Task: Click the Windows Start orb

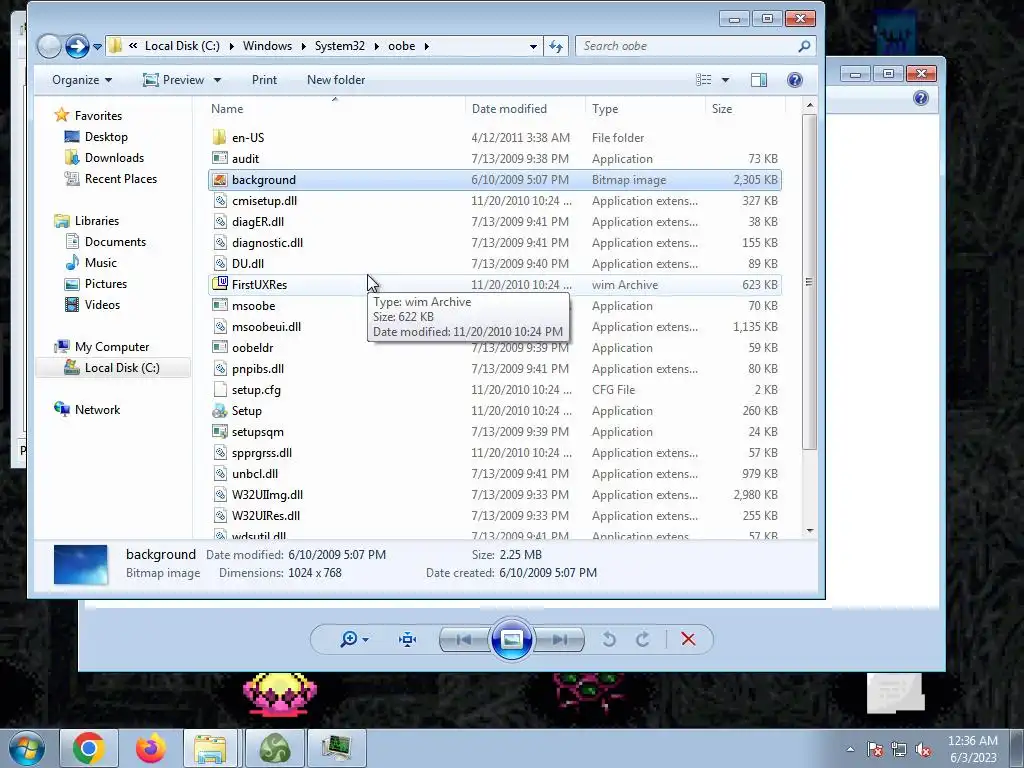Action: click(27, 748)
